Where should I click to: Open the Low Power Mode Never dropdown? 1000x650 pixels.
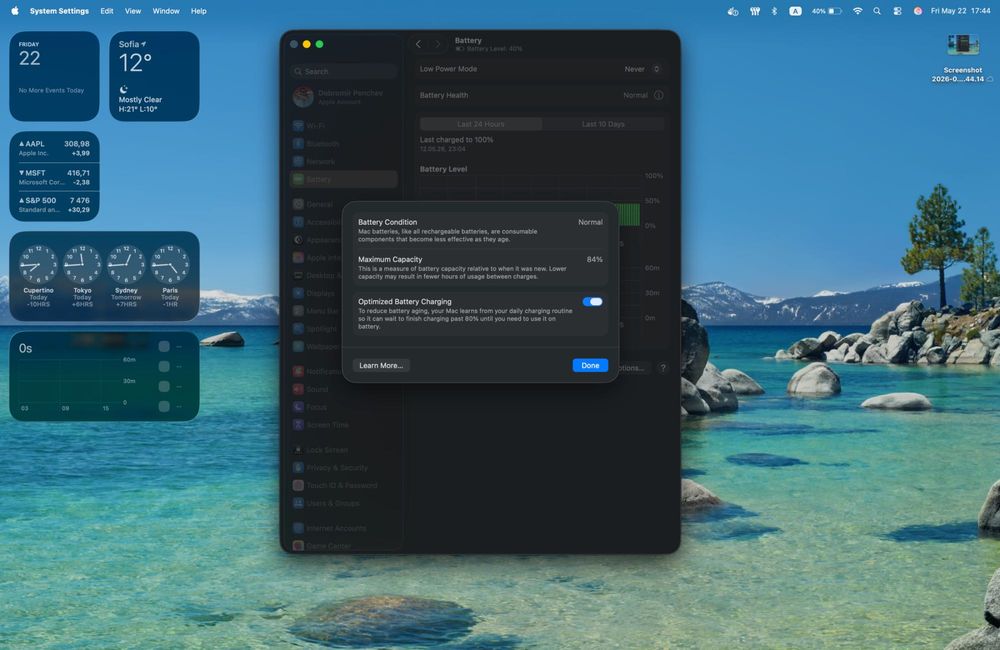(643, 69)
